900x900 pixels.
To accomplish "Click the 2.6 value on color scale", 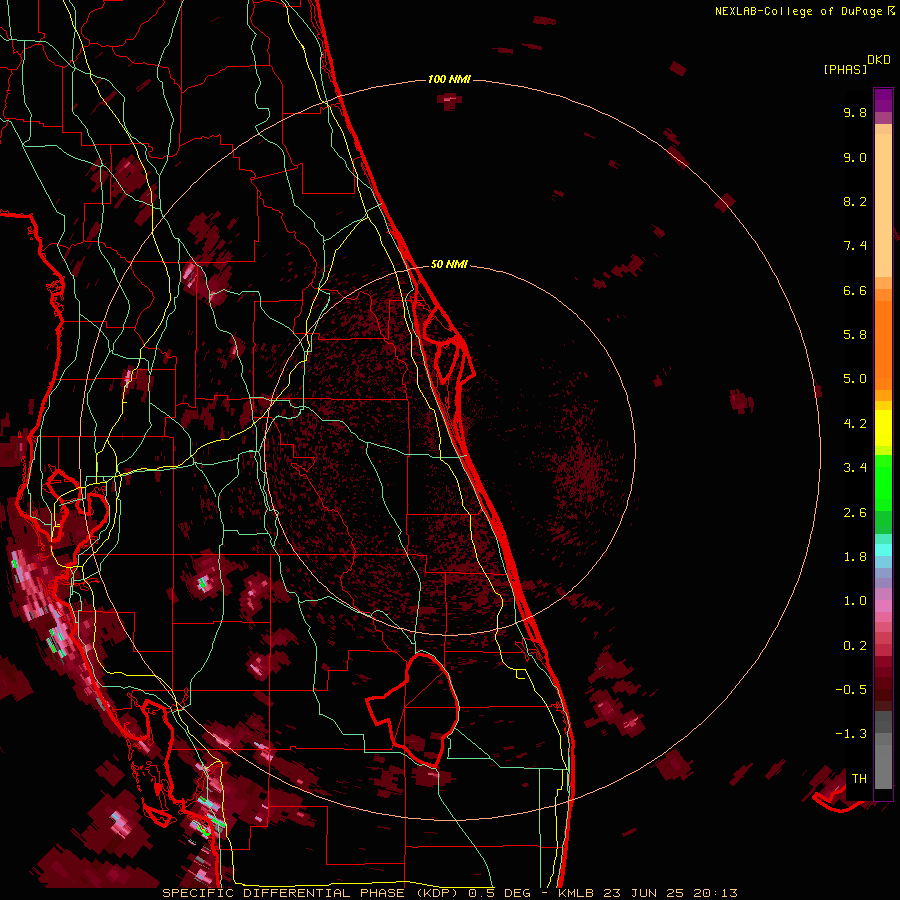I will pos(855,513).
